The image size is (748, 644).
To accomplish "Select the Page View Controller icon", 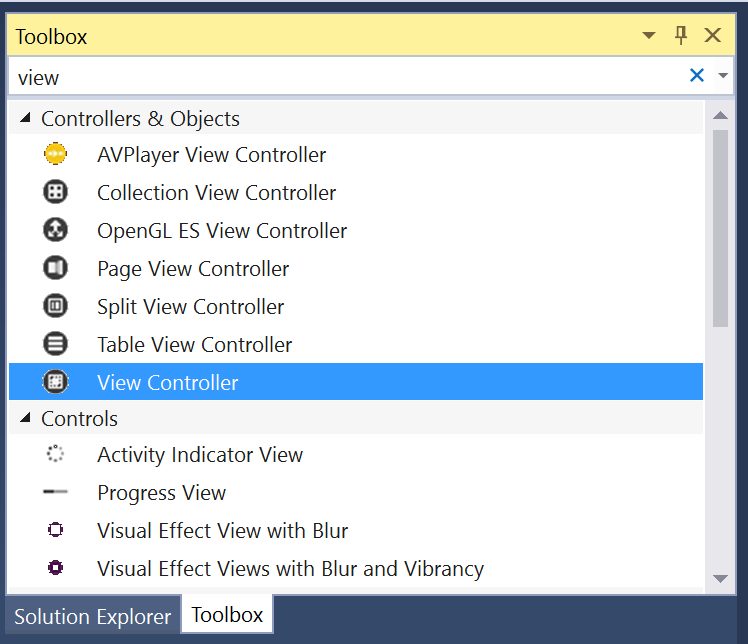I will point(55,268).
